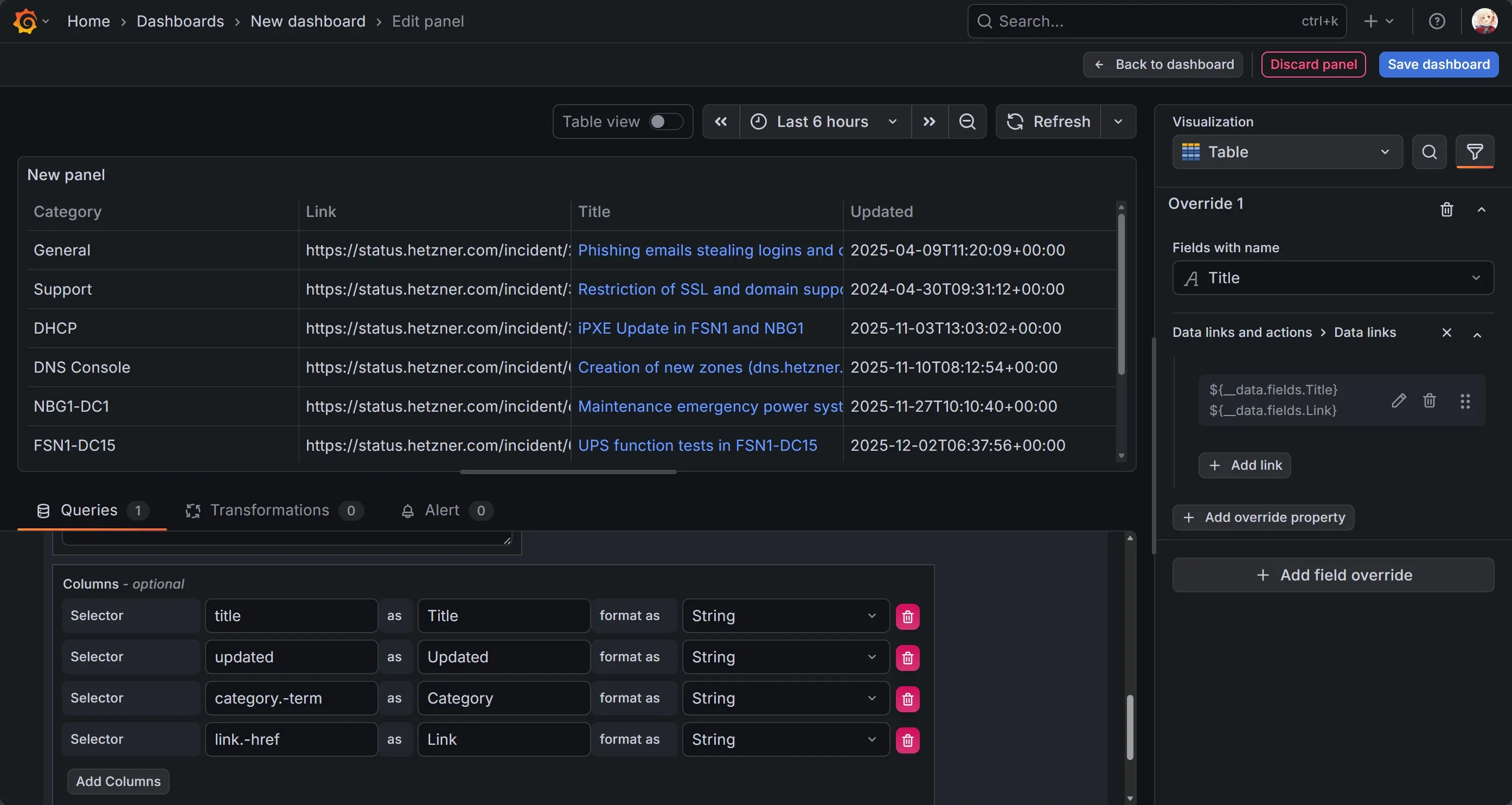
Task: Click Add field override button
Action: tap(1332, 575)
